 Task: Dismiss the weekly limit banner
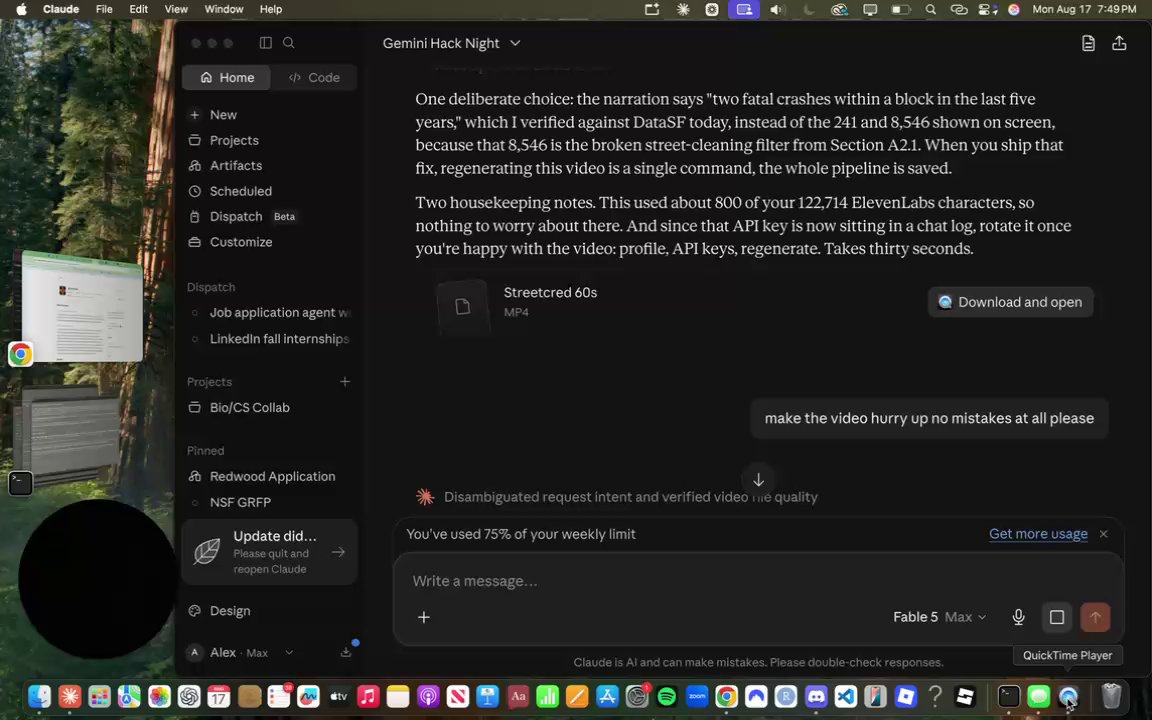(x=1104, y=534)
